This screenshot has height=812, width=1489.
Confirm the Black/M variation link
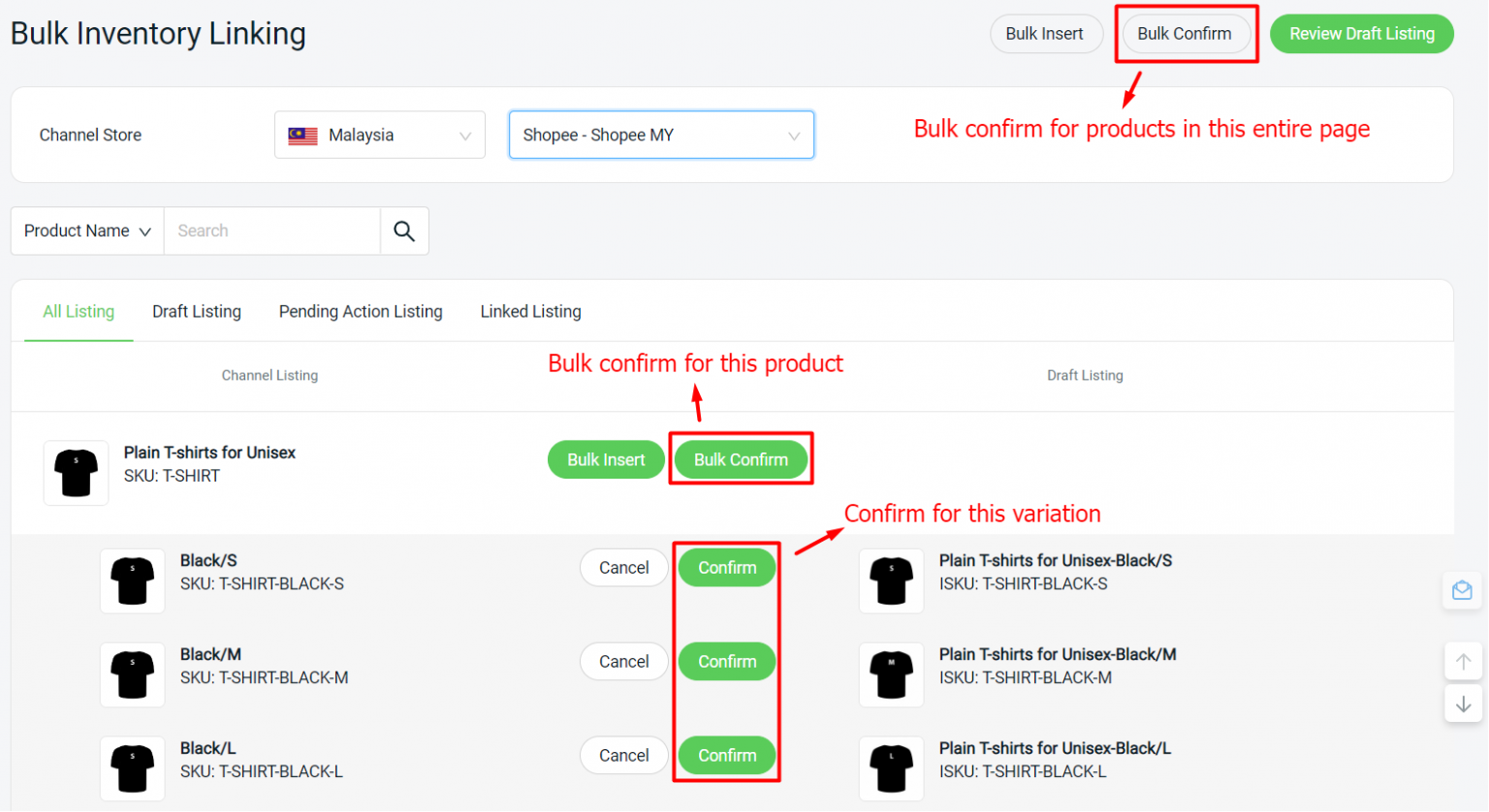click(727, 661)
